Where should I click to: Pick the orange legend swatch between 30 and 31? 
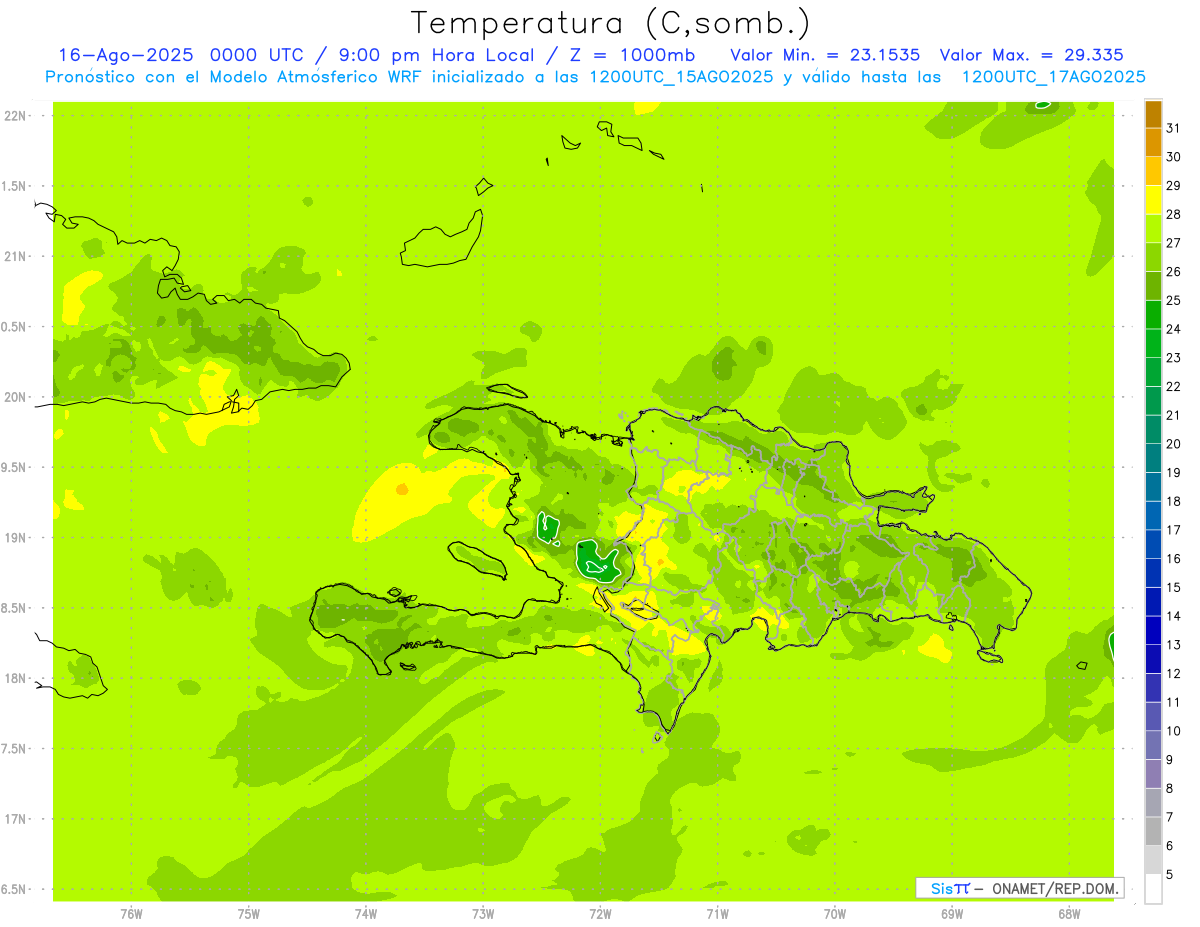1153,143
